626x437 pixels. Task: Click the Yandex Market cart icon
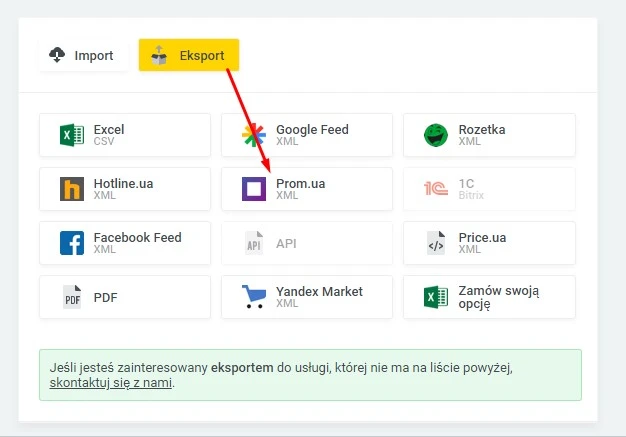(x=254, y=297)
